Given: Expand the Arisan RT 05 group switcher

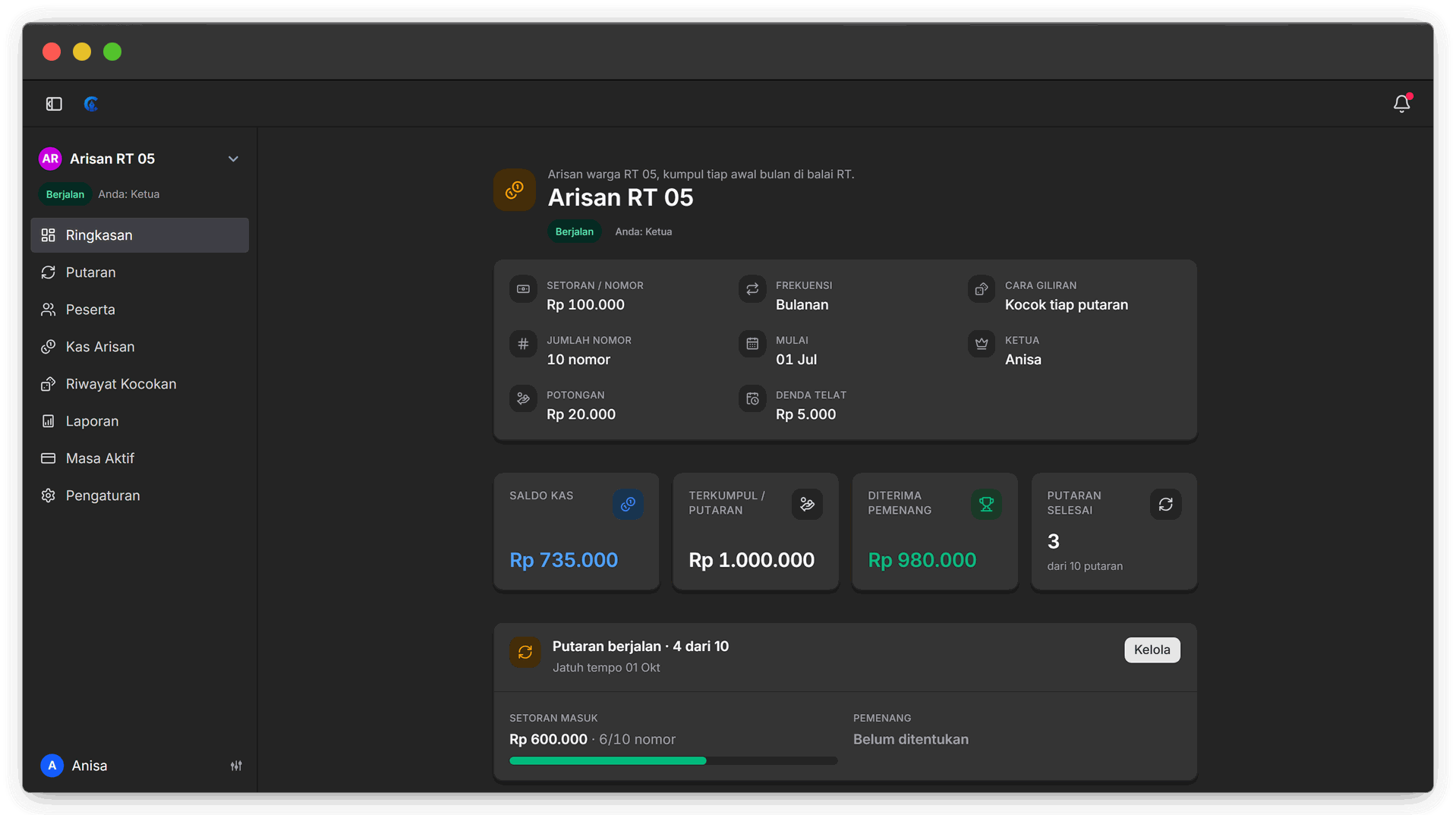Looking at the screenshot, I should pos(233,159).
